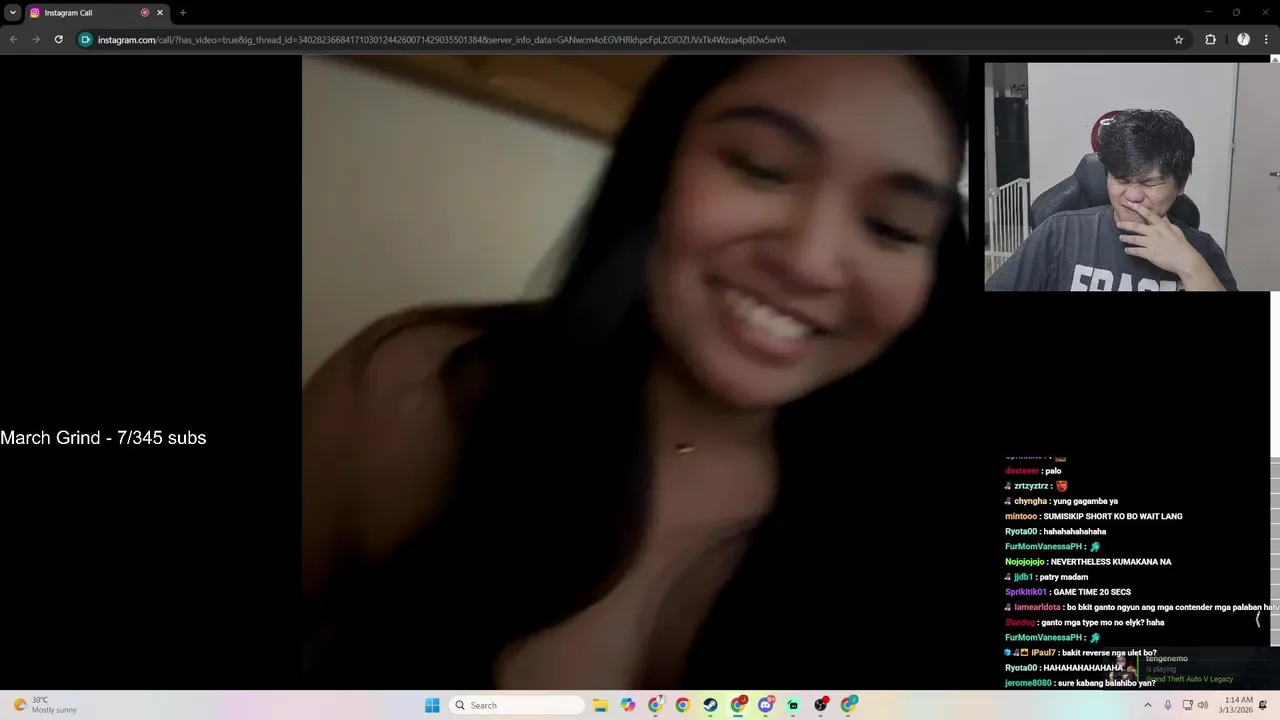Open the Chrome extensions menu
The width and height of the screenshot is (1280, 720).
(x=1211, y=40)
